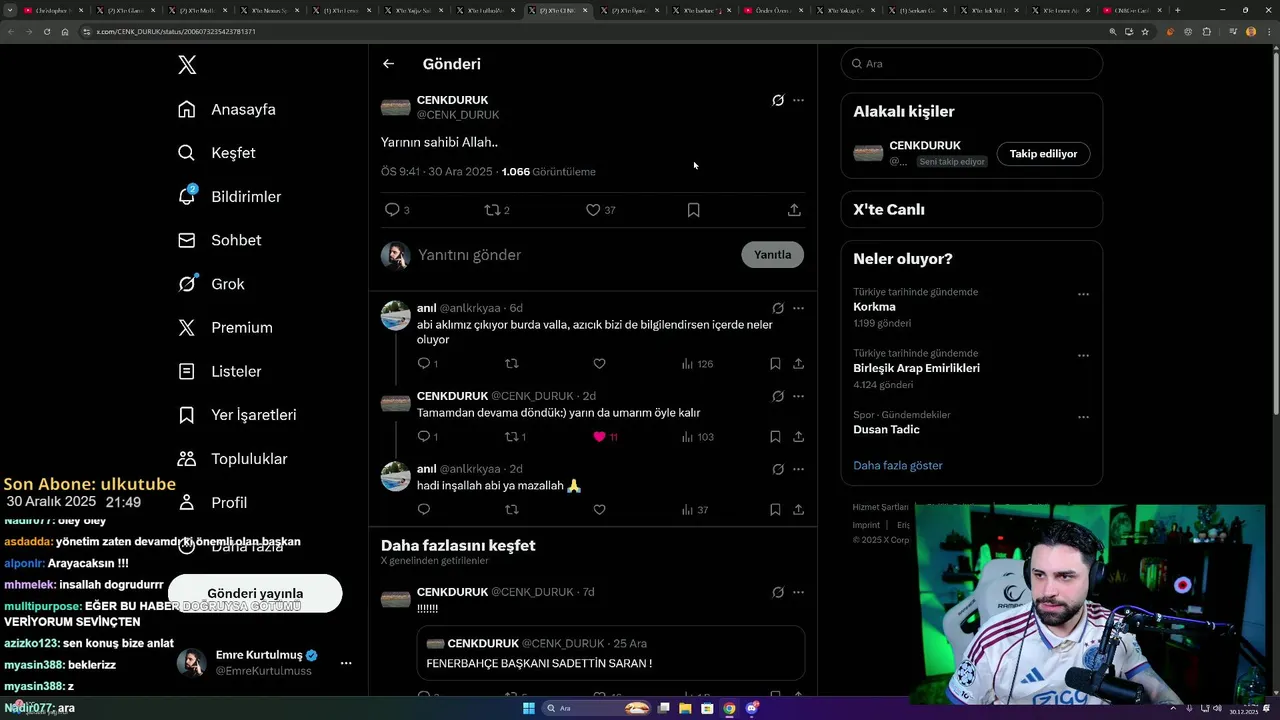Bookmark anıl's "hadi inşallah abi" reply
The height and width of the screenshot is (720, 1280).
point(775,510)
